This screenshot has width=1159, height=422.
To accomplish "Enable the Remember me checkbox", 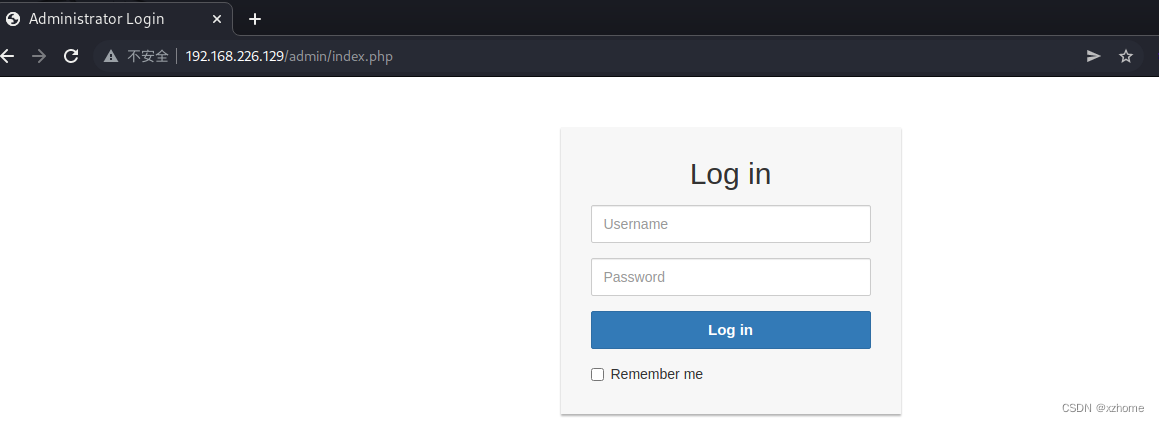I will point(598,374).
